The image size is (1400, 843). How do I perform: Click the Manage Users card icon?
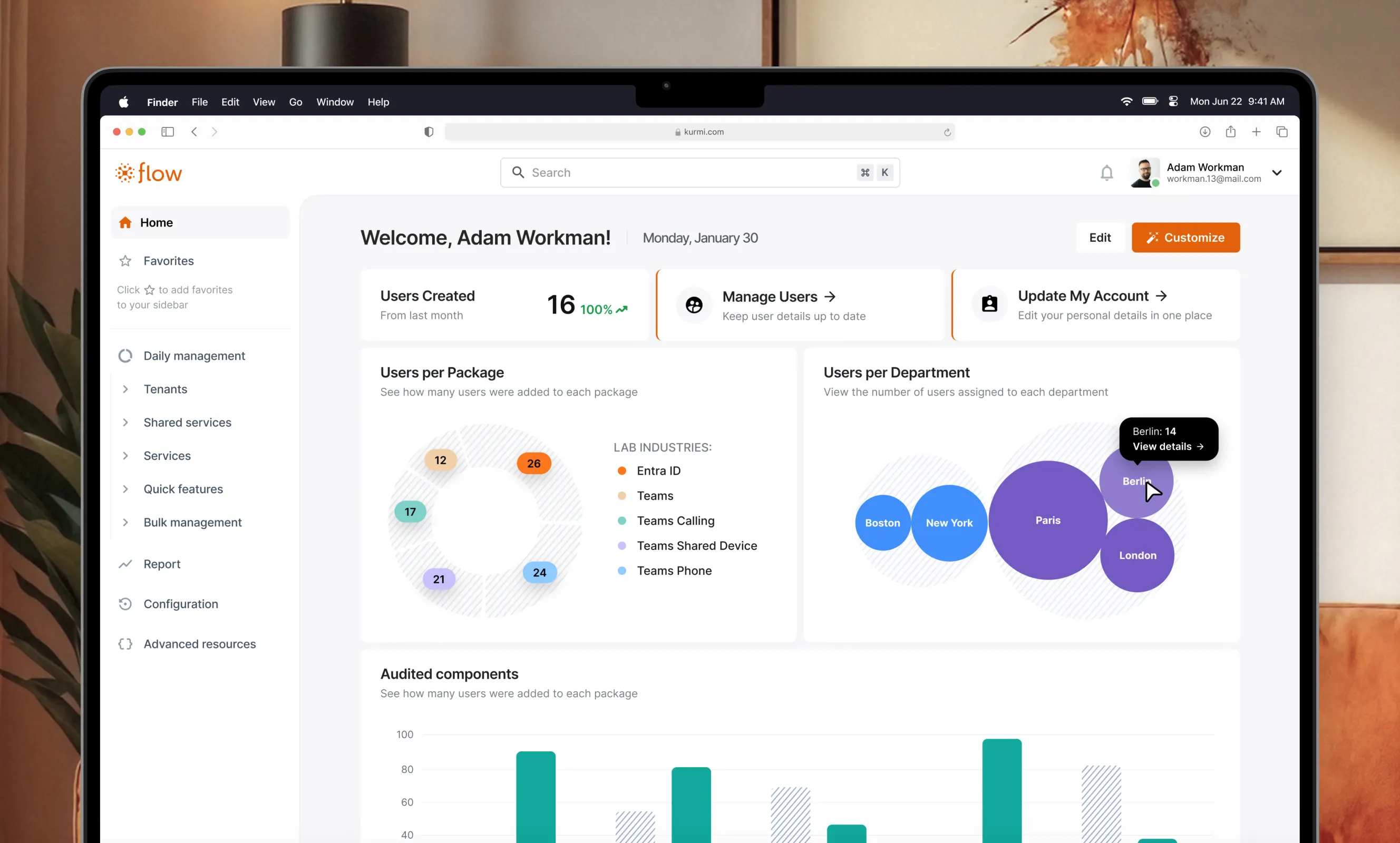[x=694, y=305]
